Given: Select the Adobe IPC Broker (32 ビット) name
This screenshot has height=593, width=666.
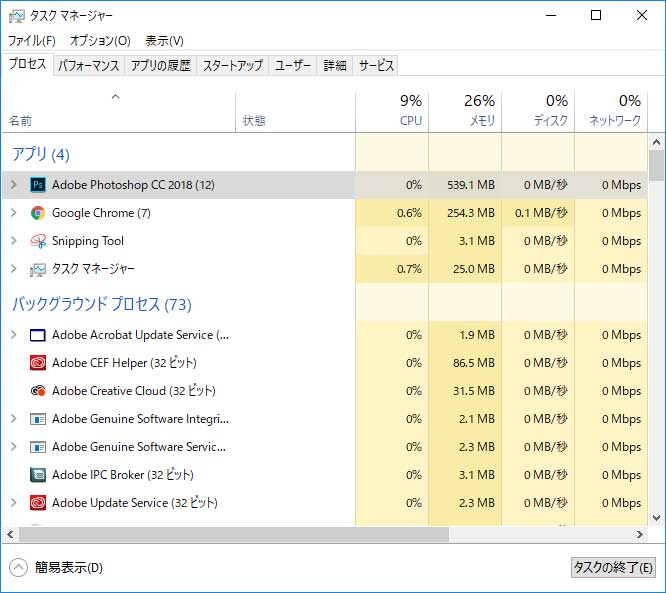Looking at the screenshot, I should (123, 475).
